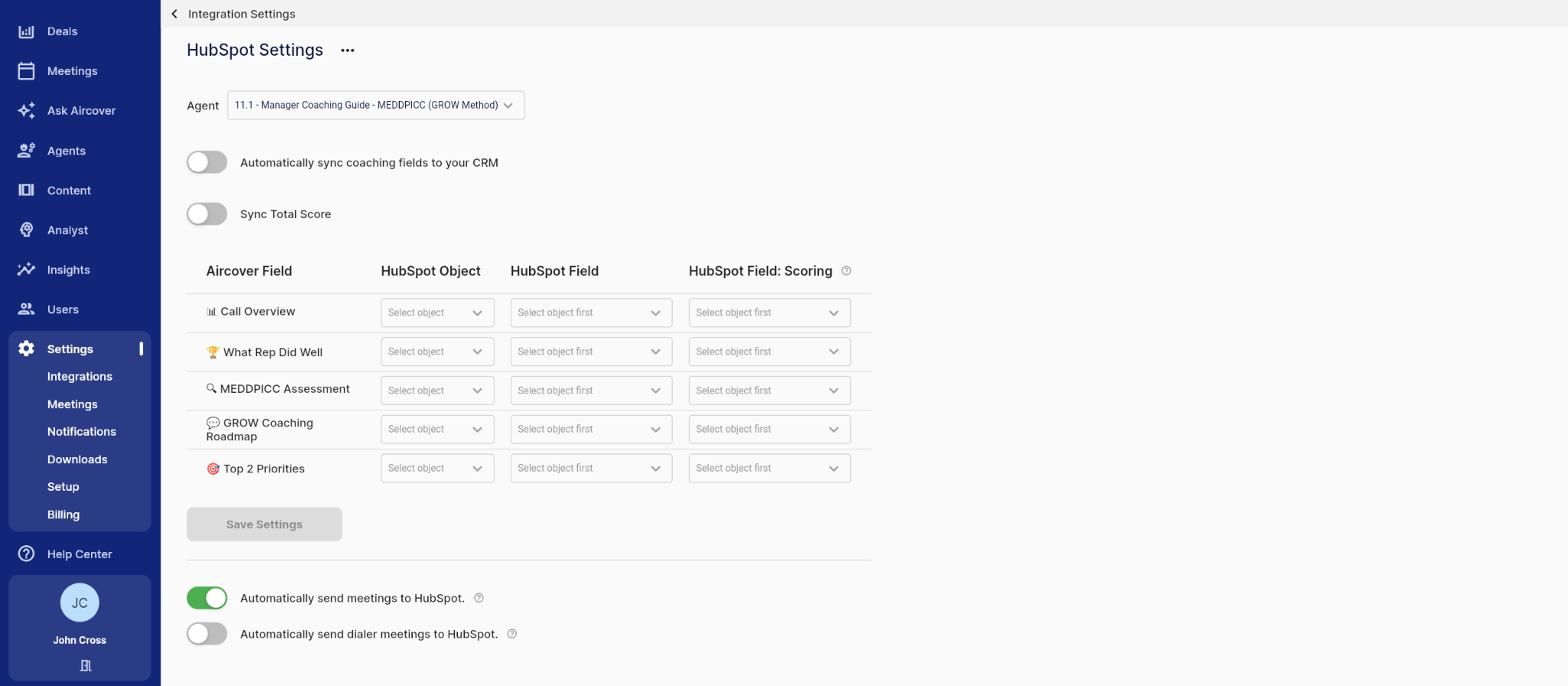Click the target icon for Top 2 Priorities
The width and height of the screenshot is (1568, 686).
click(213, 469)
